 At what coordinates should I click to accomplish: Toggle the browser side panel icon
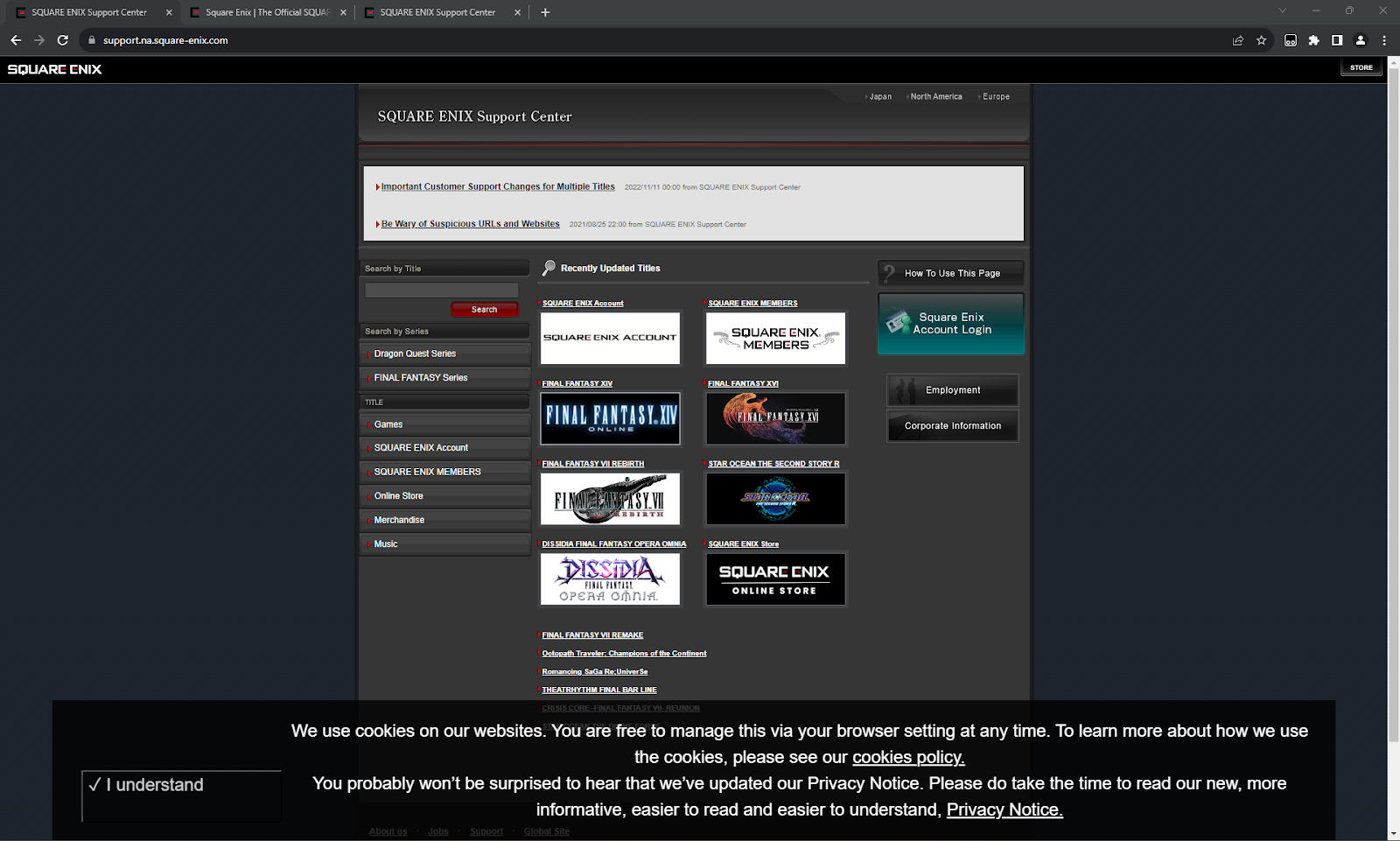click(1337, 40)
